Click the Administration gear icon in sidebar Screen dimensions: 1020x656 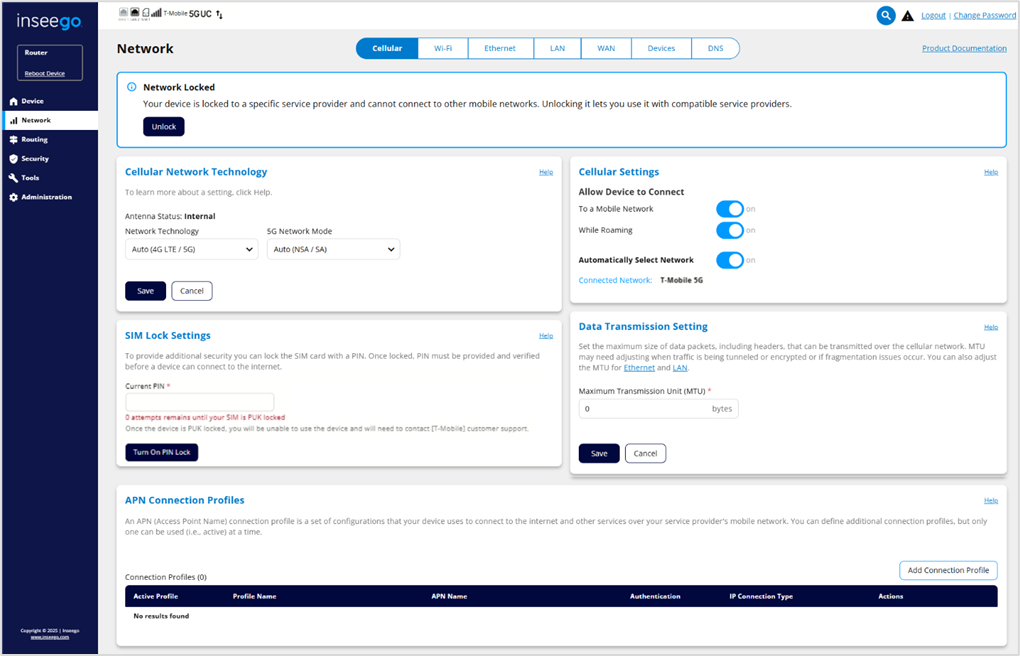point(13,197)
